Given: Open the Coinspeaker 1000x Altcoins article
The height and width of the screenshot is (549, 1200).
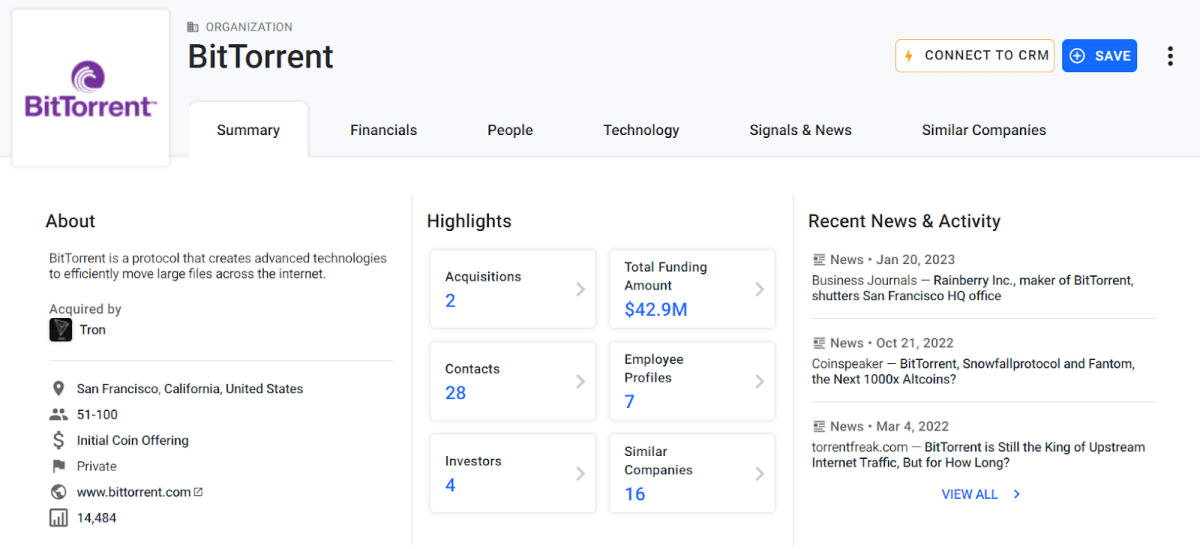Looking at the screenshot, I should 973,372.
